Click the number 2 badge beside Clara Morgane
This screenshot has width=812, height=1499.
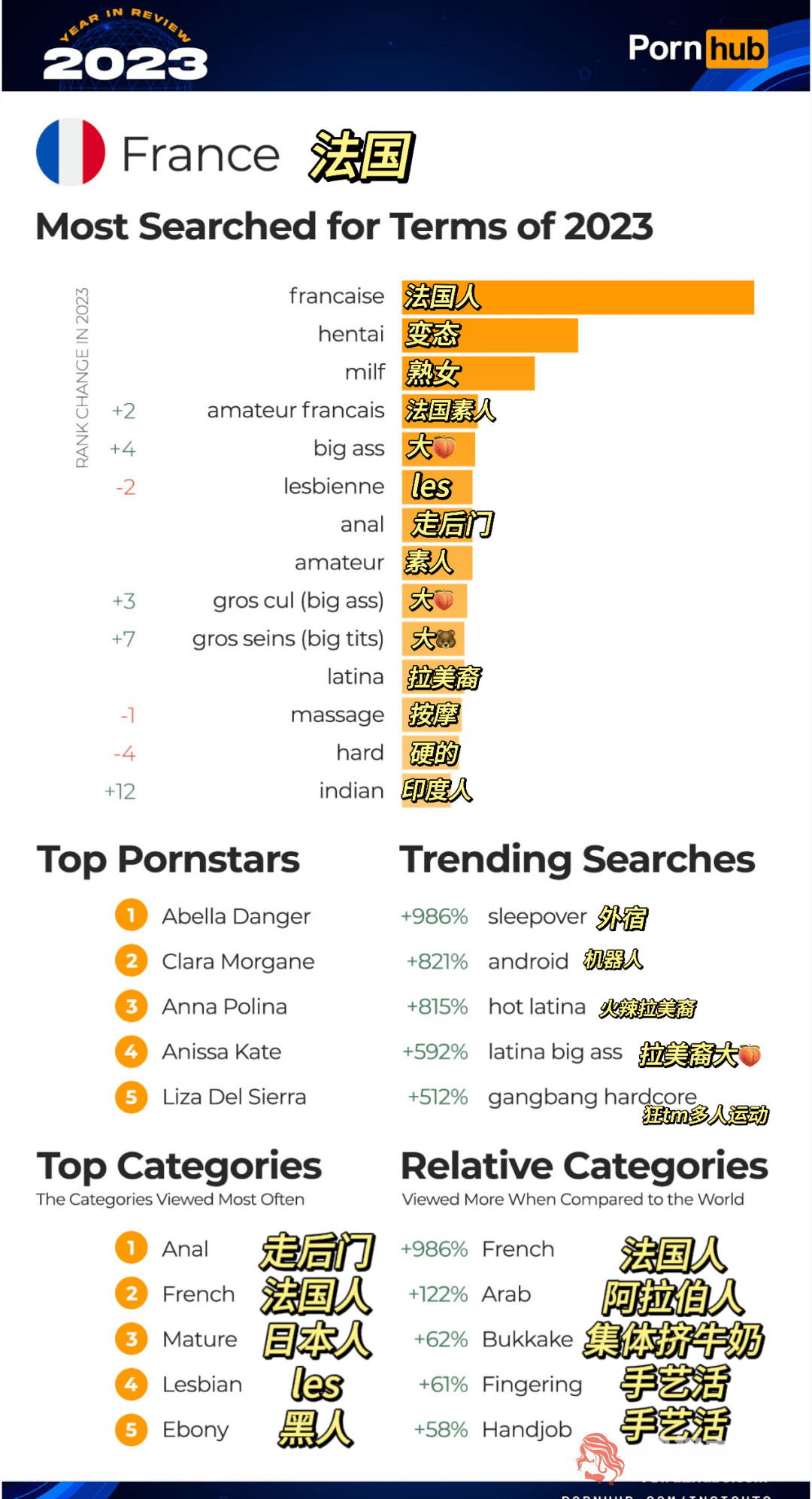[132, 960]
